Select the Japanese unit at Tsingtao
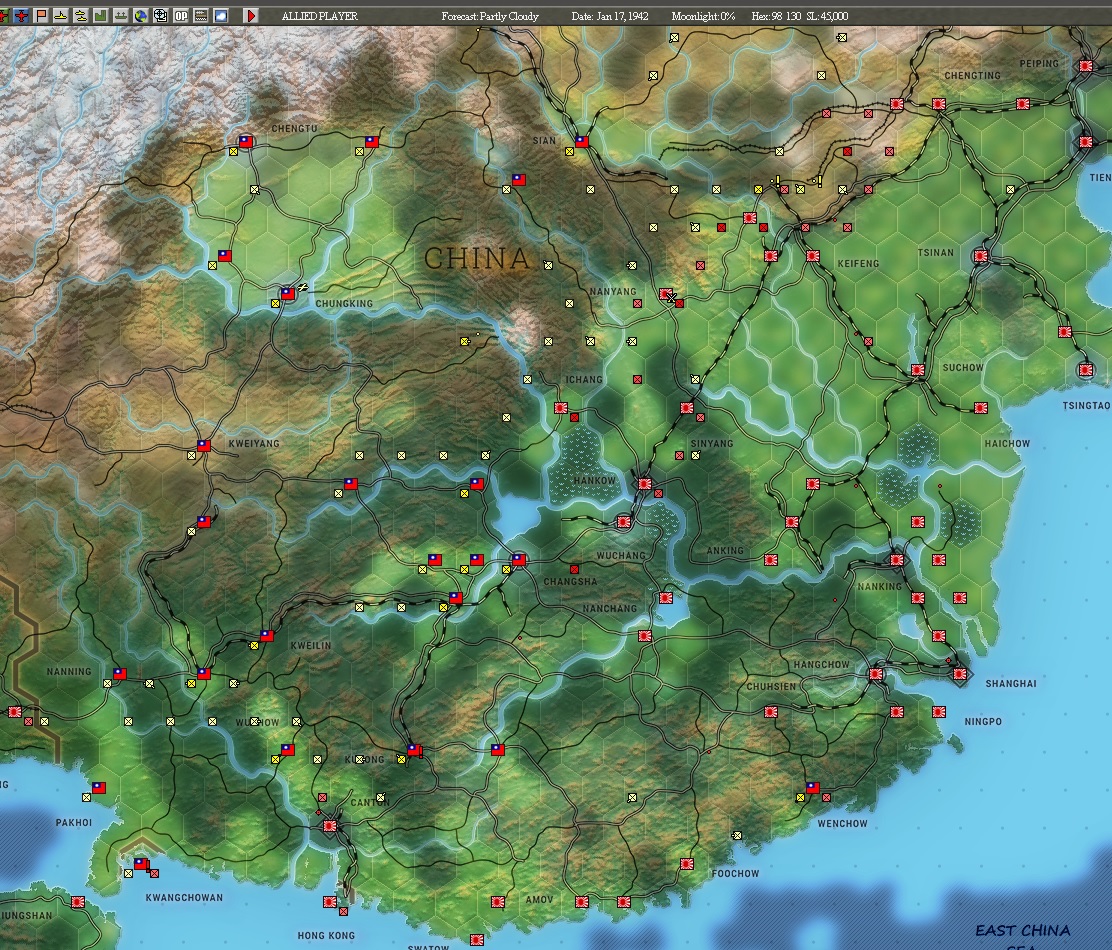 coord(1086,369)
